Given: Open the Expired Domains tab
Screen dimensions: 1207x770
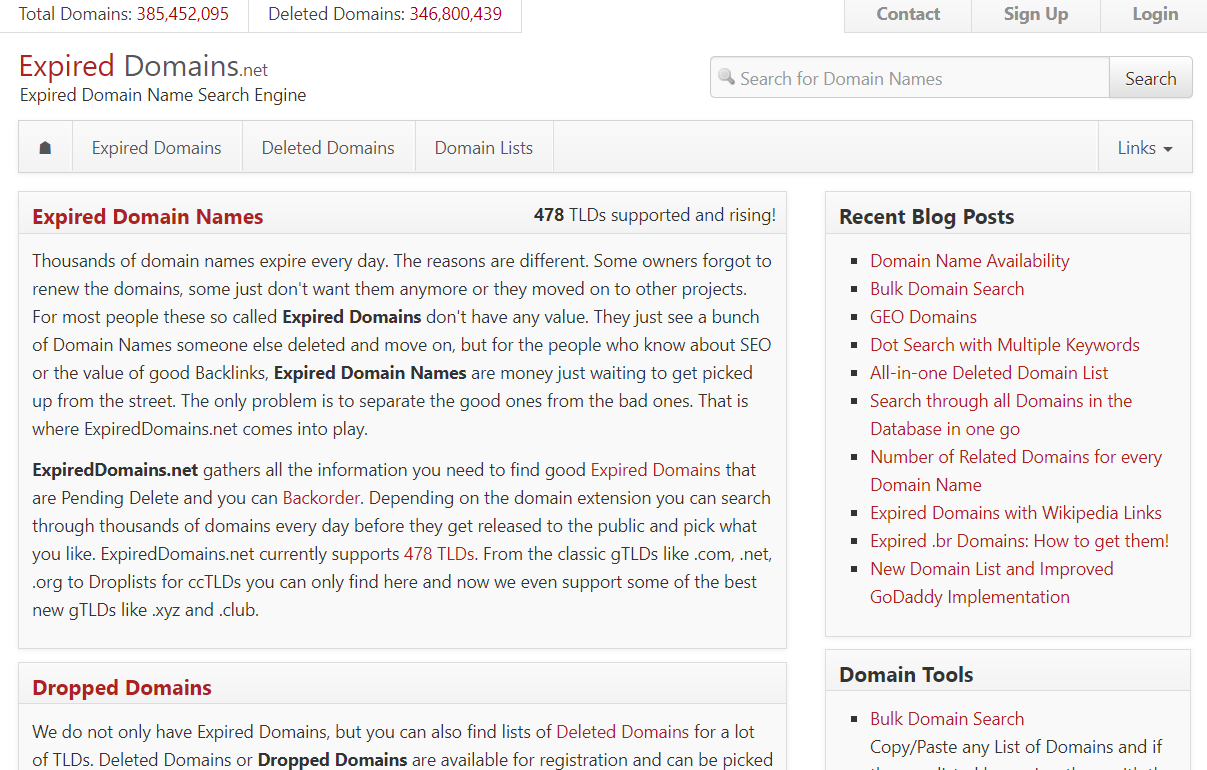Looking at the screenshot, I should click(x=156, y=148).
